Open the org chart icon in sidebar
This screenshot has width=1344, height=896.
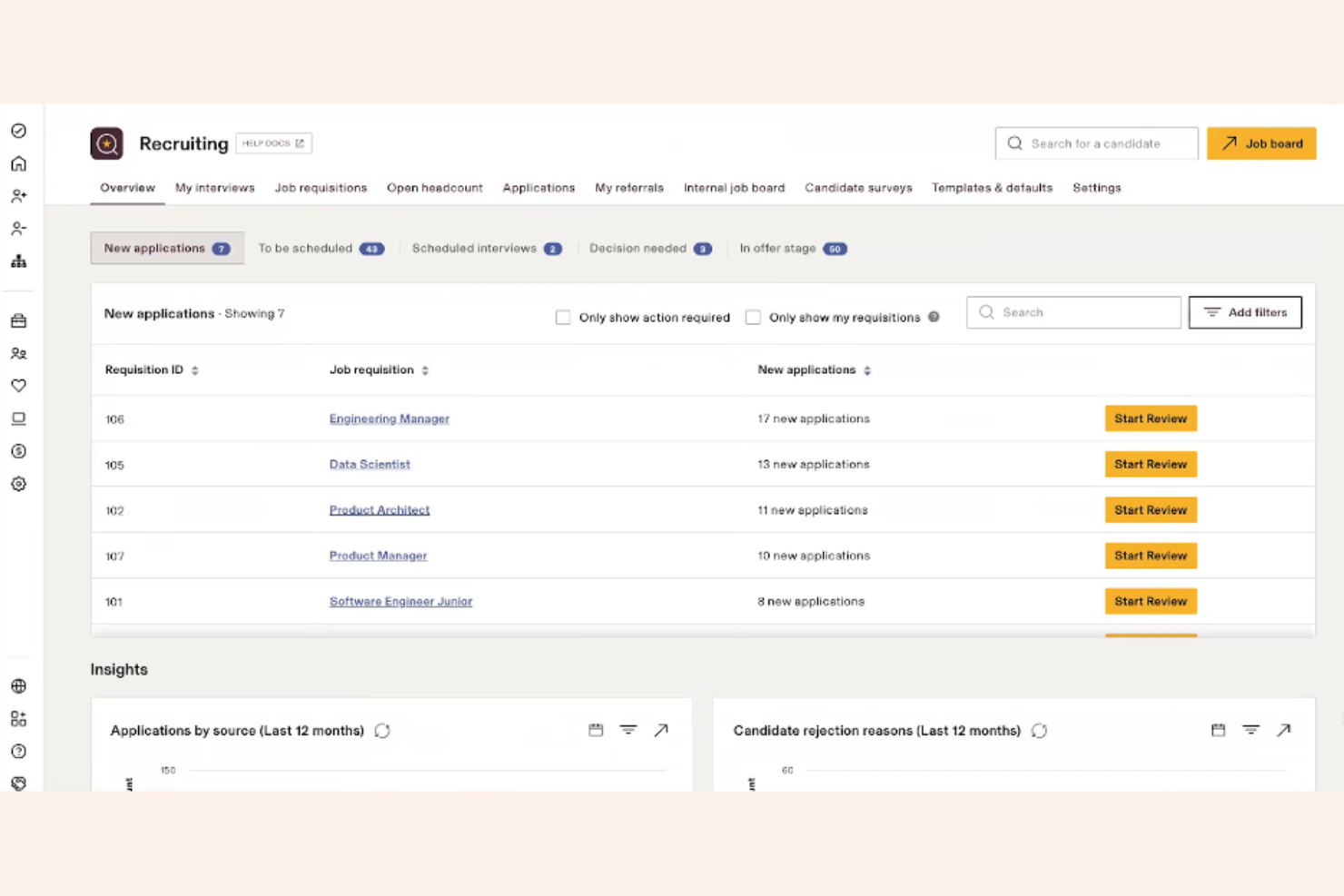click(x=18, y=261)
